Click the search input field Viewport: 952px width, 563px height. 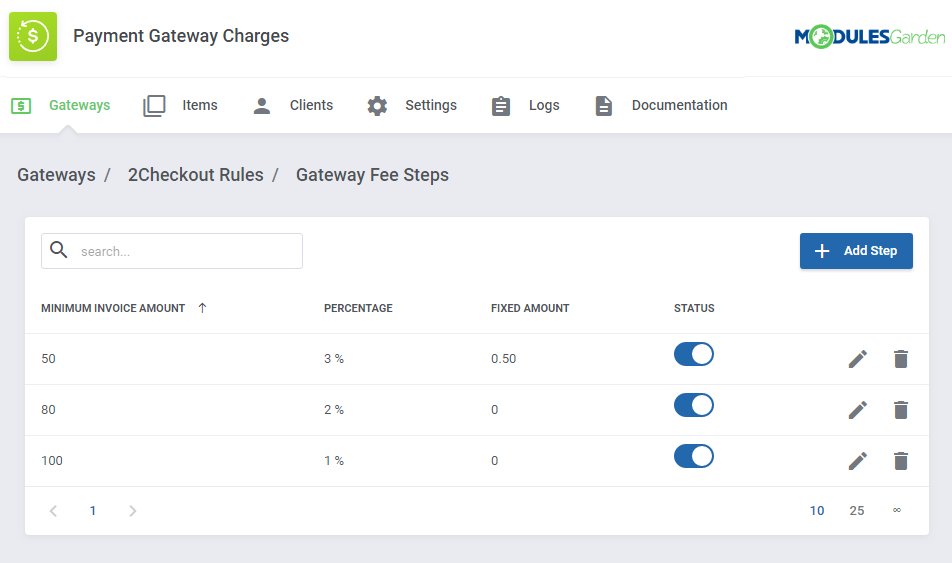coord(172,251)
